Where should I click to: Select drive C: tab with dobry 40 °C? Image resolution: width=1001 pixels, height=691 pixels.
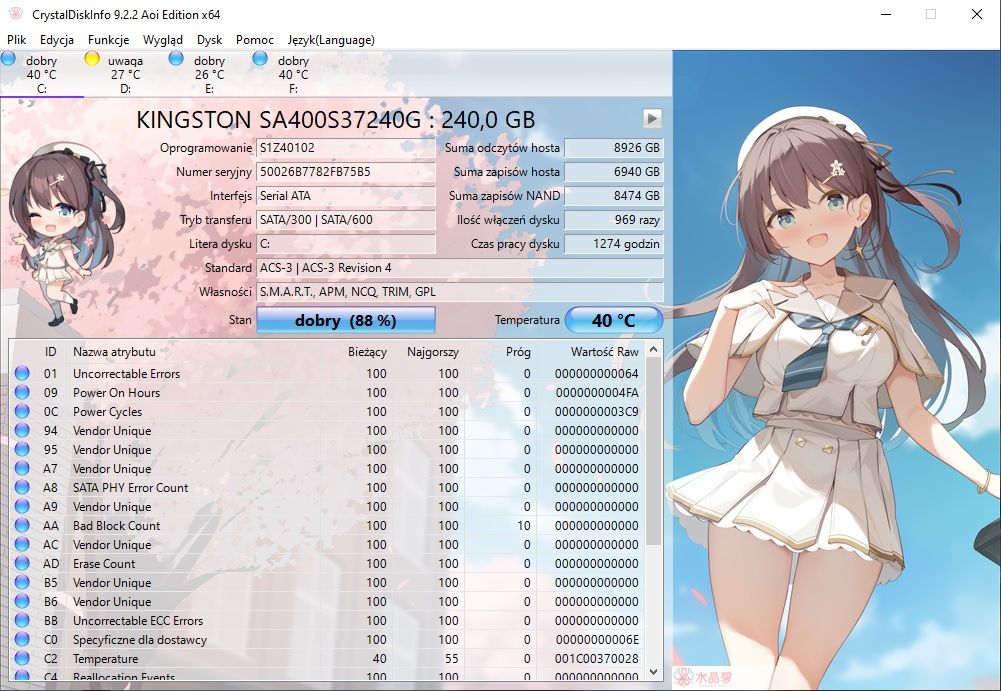click(x=41, y=74)
